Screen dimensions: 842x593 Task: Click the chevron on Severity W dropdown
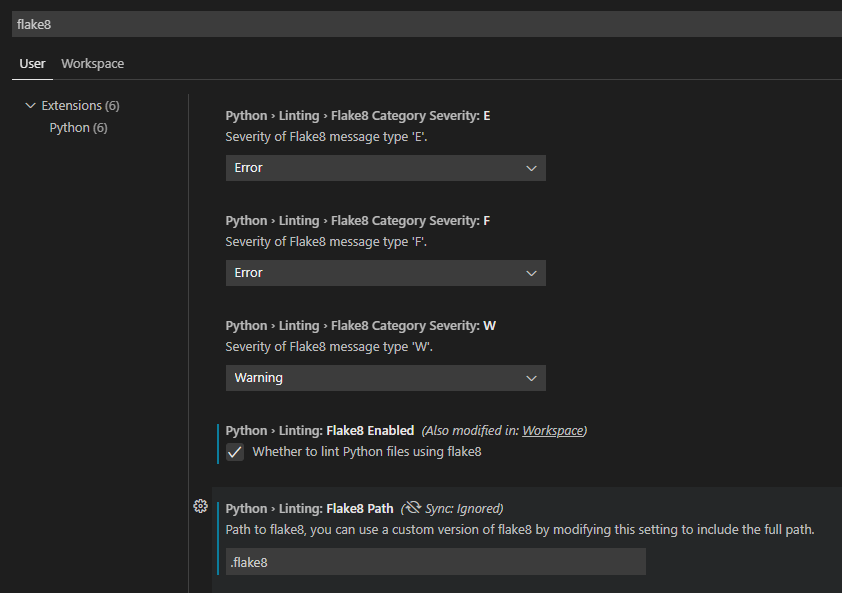click(x=531, y=378)
